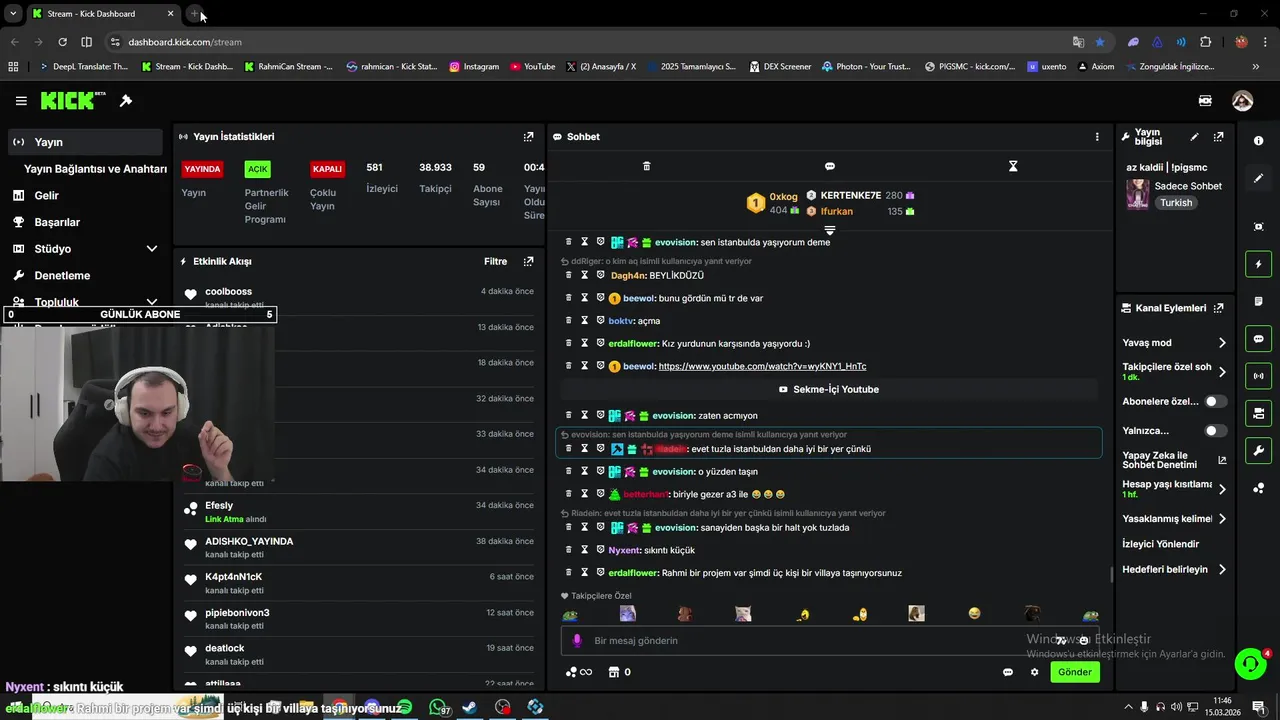This screenshot has height=720, width=1280.
Task: Click the Kick logo
Action: [x=73, y=100]
